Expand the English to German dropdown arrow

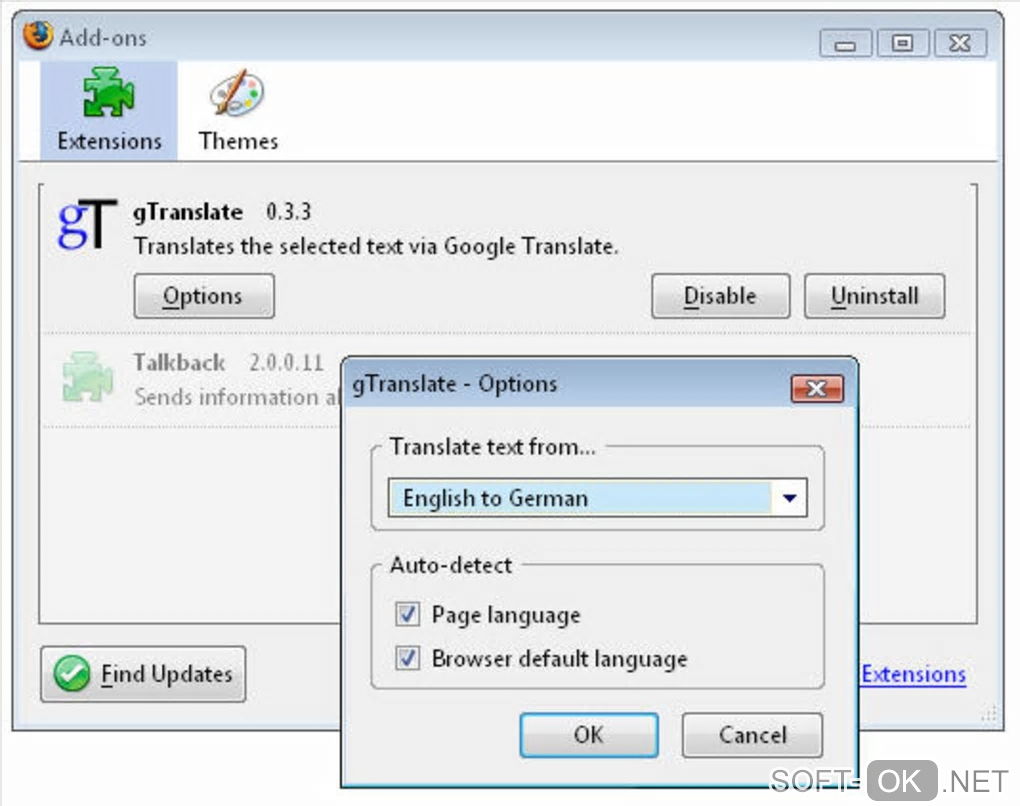789,498
